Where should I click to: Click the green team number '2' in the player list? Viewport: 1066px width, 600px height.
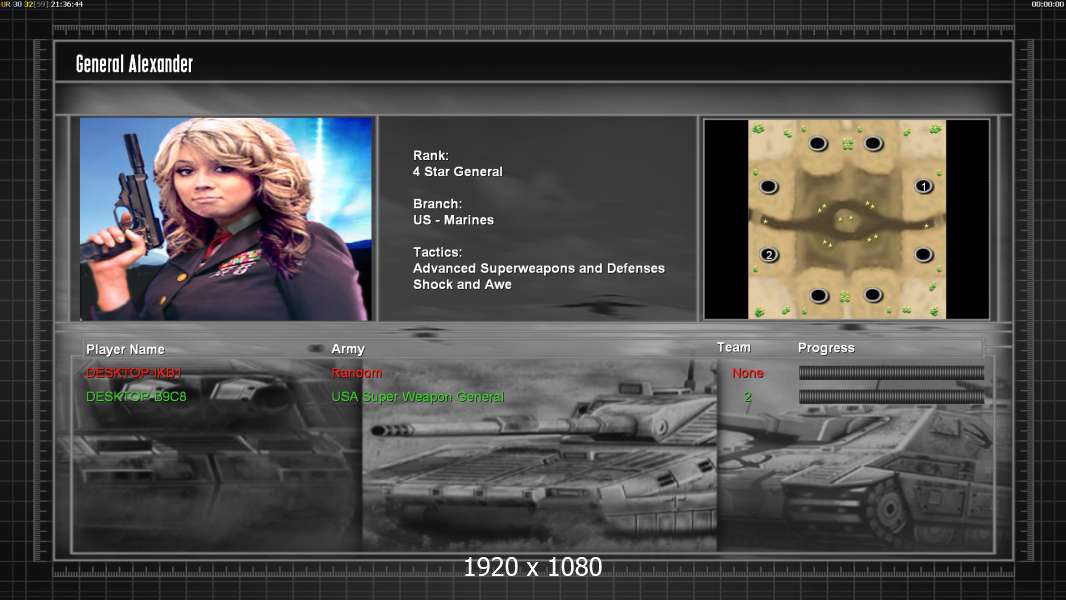click(x=748, y=397)
